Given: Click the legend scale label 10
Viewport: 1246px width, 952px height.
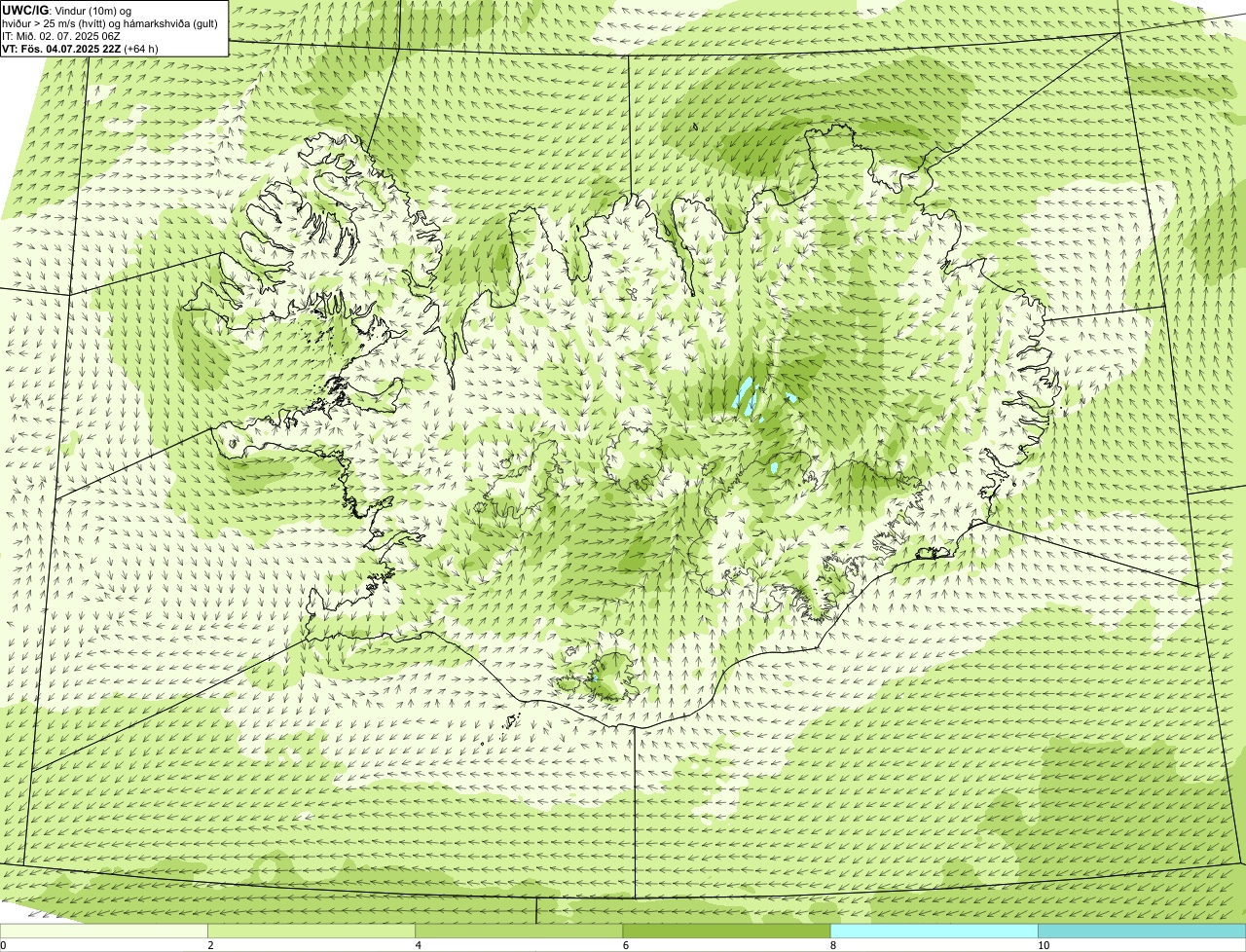Looking at the screenshot, I should pyautogui.click(x=1044, y=945).
